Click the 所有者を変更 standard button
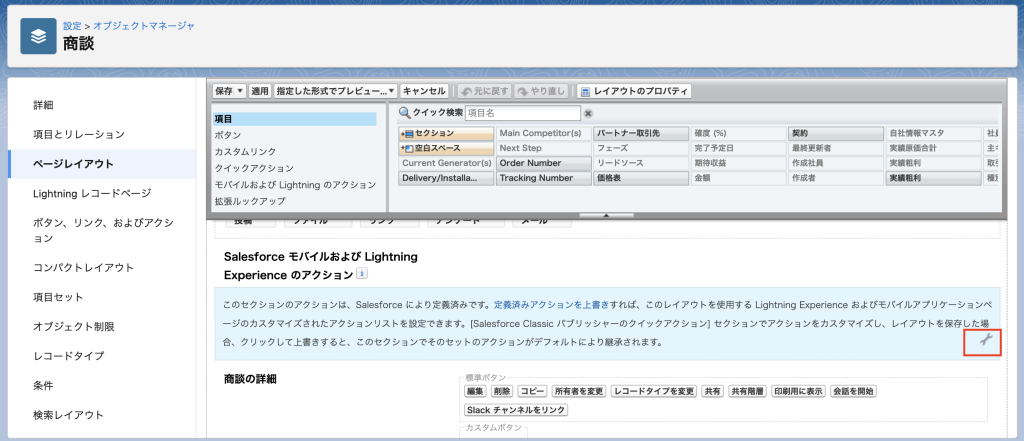 point(579,391)
